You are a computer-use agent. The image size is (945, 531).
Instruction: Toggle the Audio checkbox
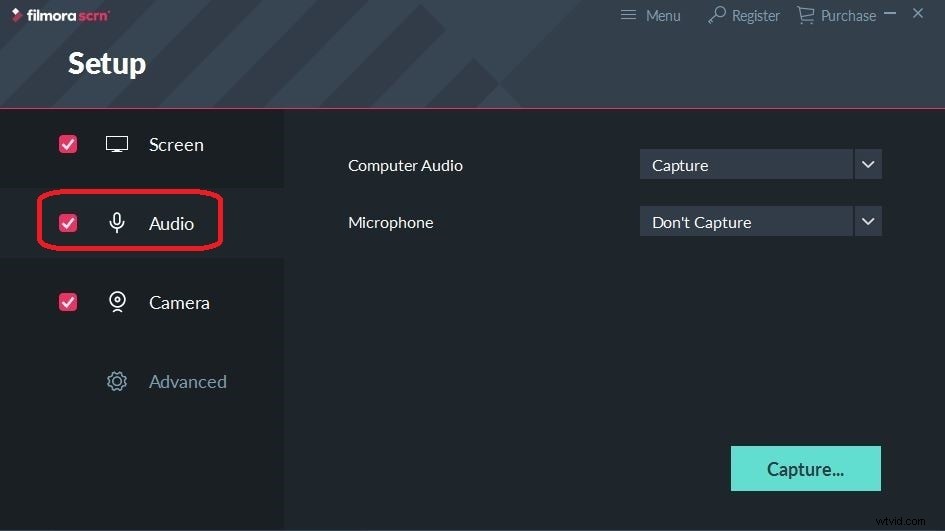[x=68, y=223]
